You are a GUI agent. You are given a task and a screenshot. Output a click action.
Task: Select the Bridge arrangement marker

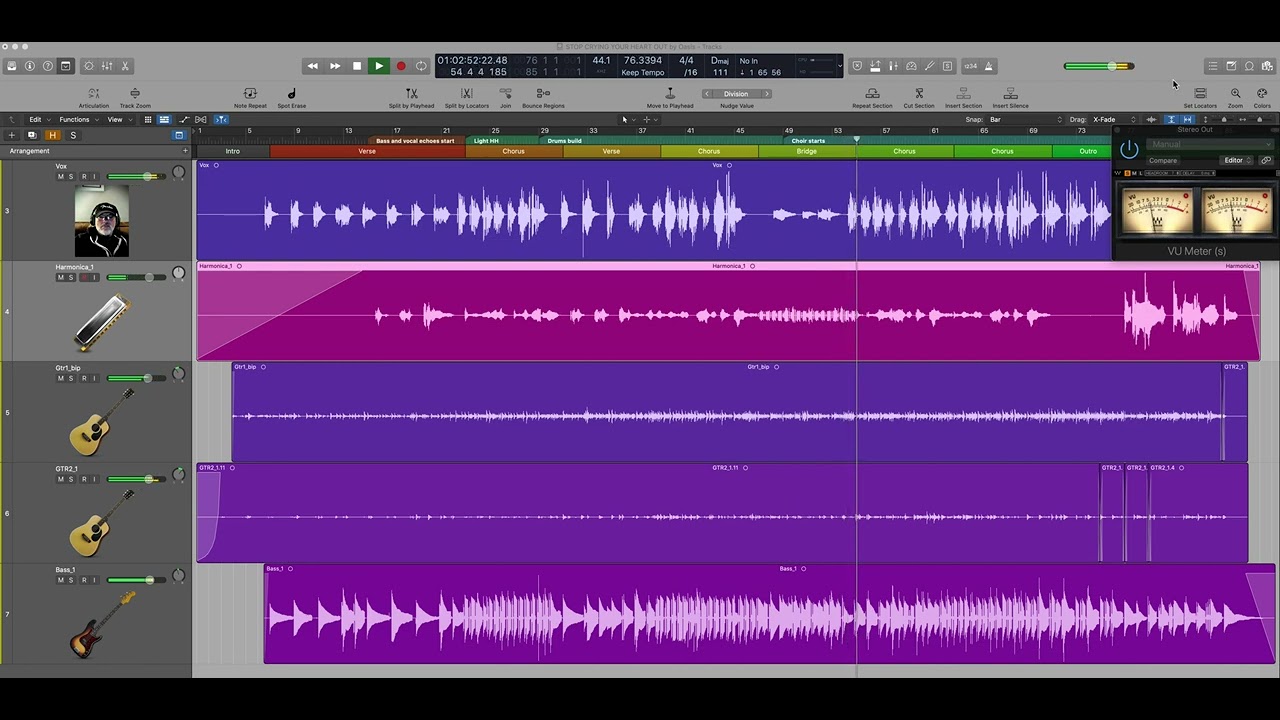(x=807, y=151)
